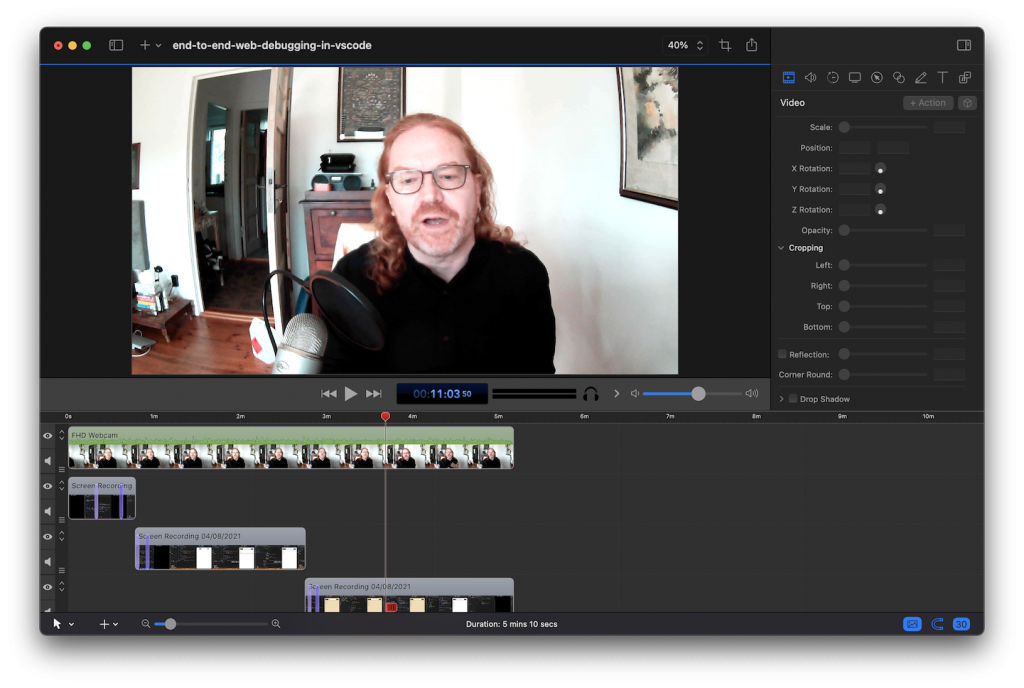Hide the fourth track with the eye

tap(48, 587)
